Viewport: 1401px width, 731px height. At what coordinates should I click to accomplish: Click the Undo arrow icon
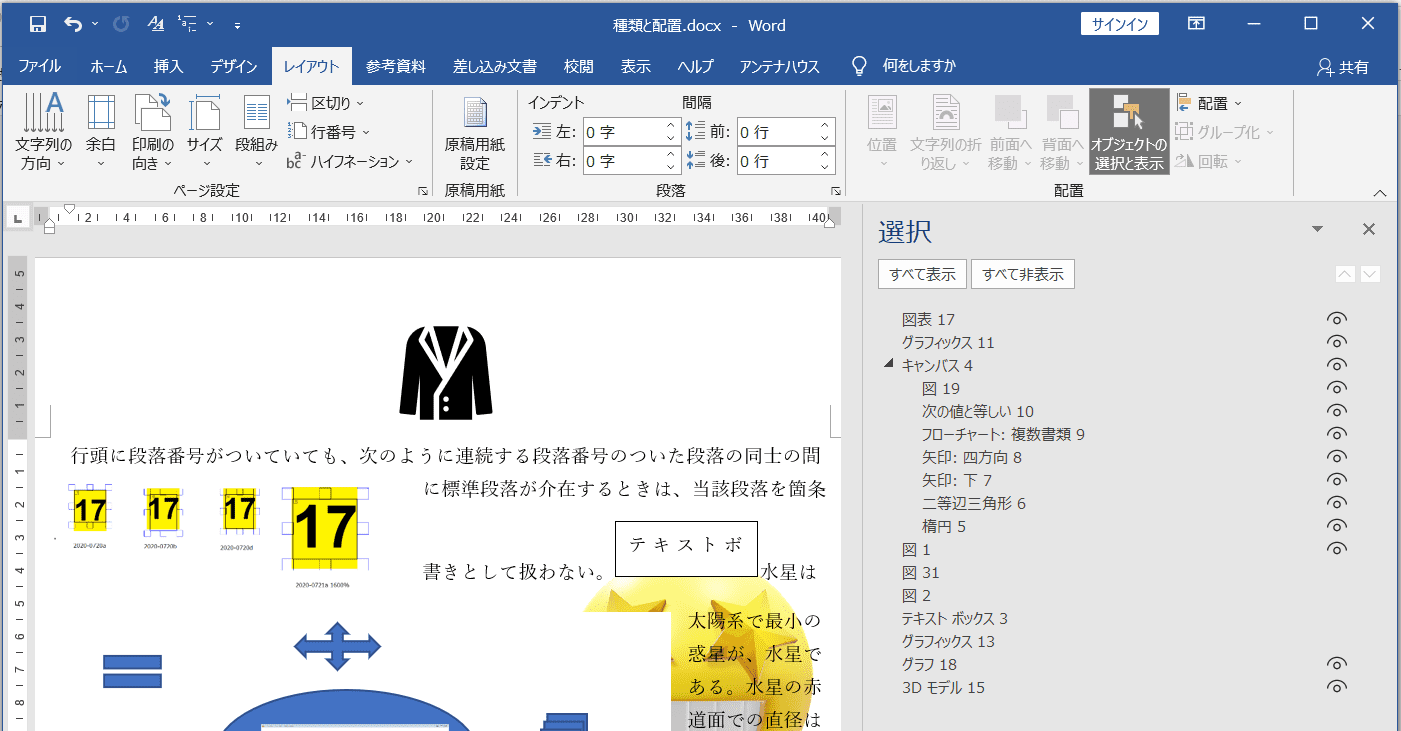(73, 24)
